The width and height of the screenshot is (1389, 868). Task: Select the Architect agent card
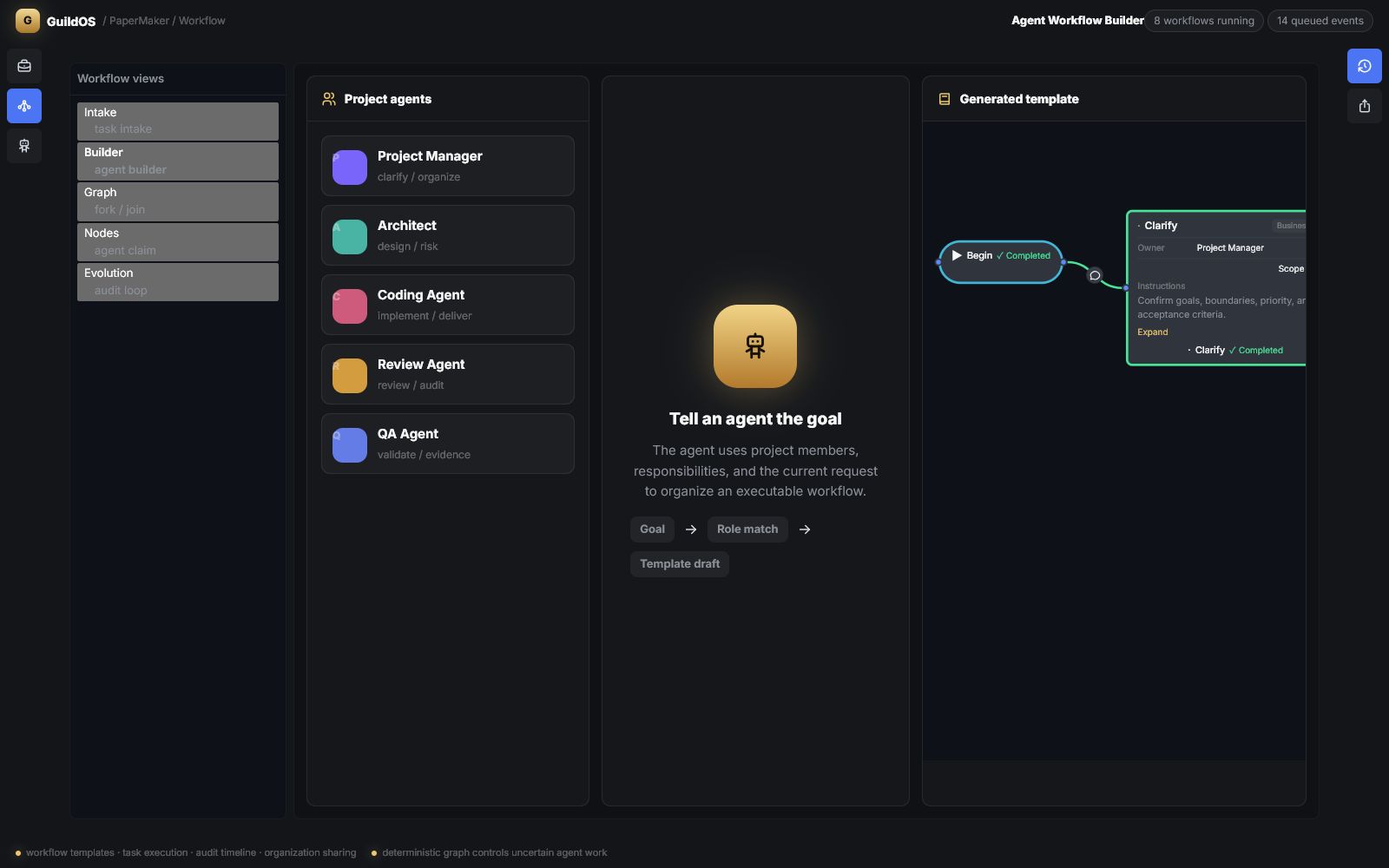point(448,235)
